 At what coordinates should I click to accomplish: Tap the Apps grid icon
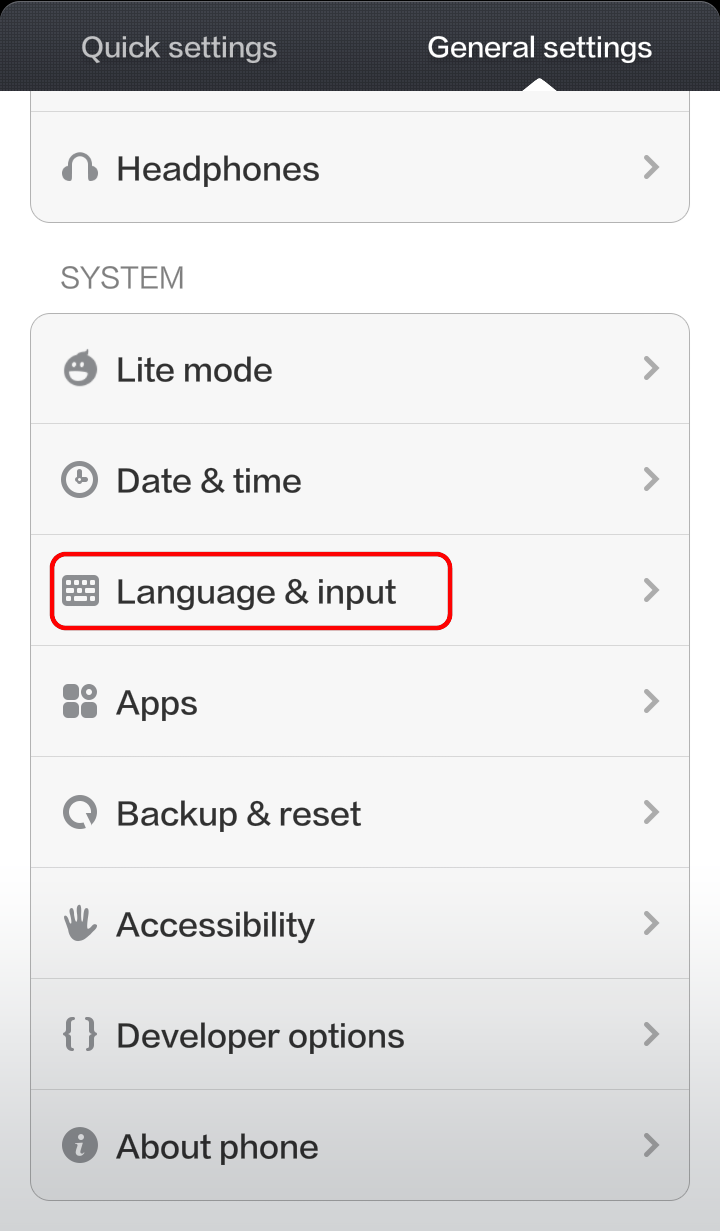pos(80,702)
